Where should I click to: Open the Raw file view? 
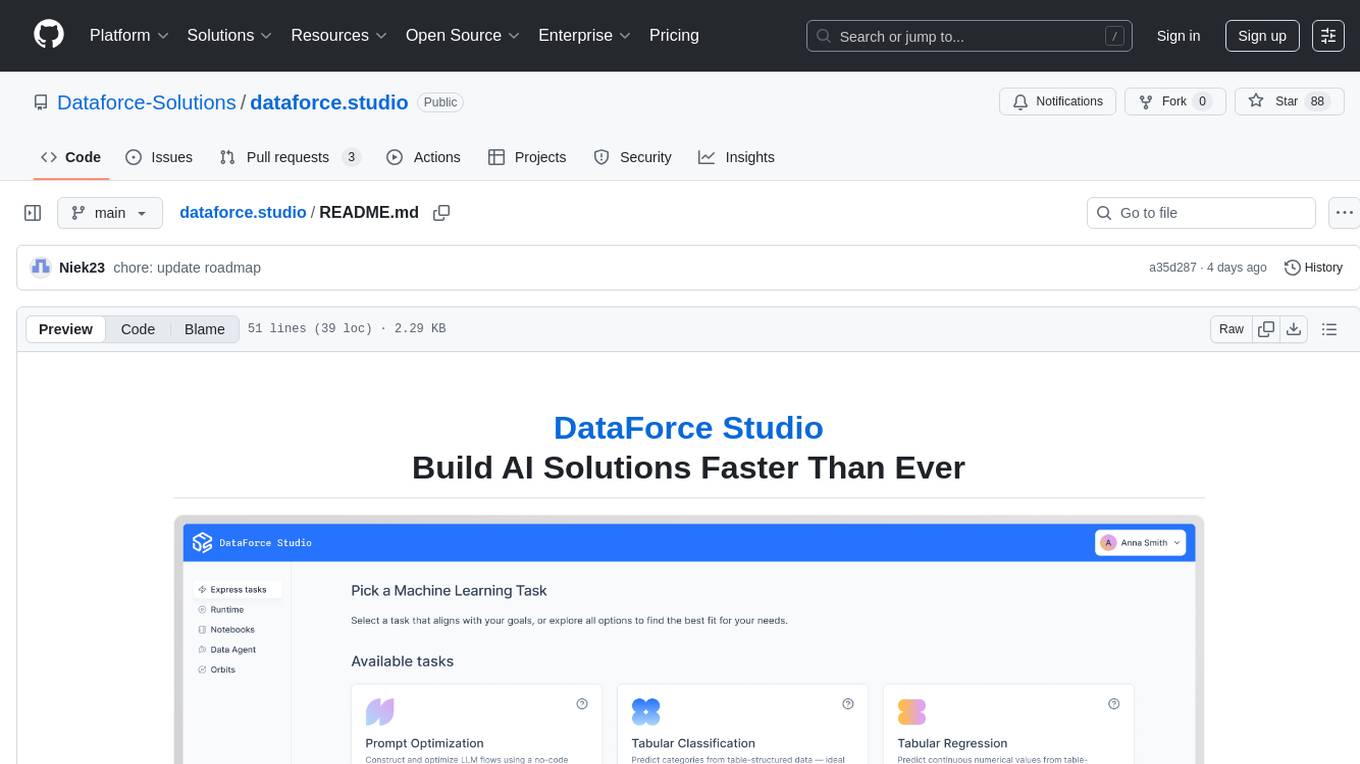point(1231,329)
